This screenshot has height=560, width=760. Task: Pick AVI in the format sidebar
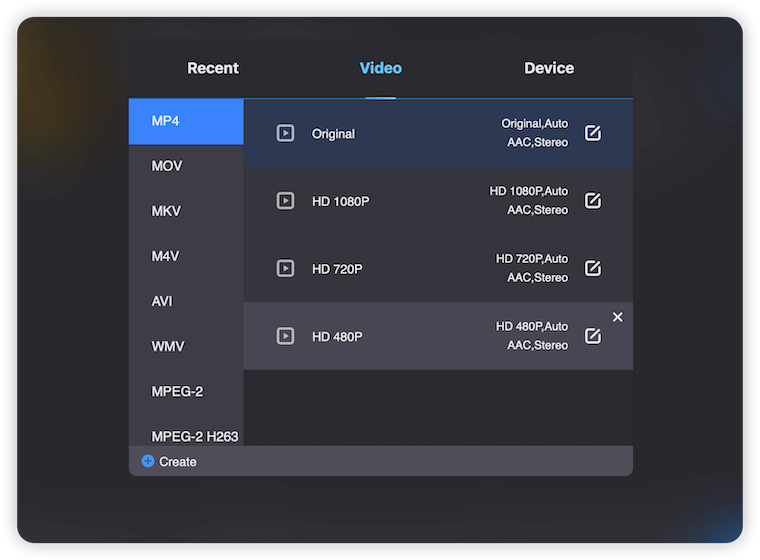point(162,301)
